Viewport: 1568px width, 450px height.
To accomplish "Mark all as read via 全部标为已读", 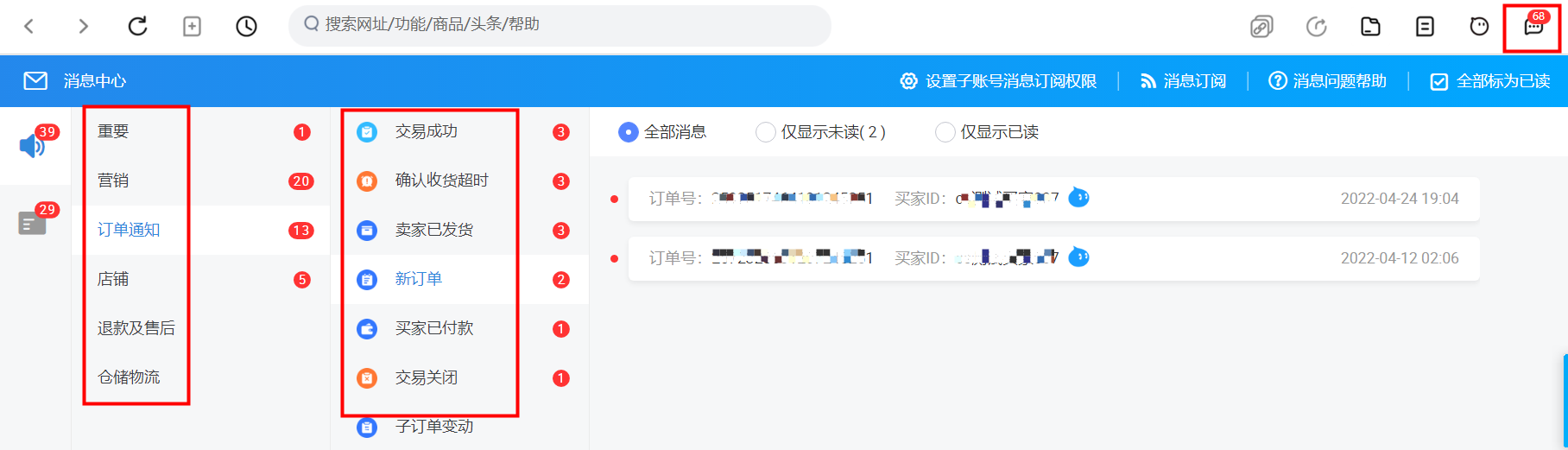I will pos(1490,81).
